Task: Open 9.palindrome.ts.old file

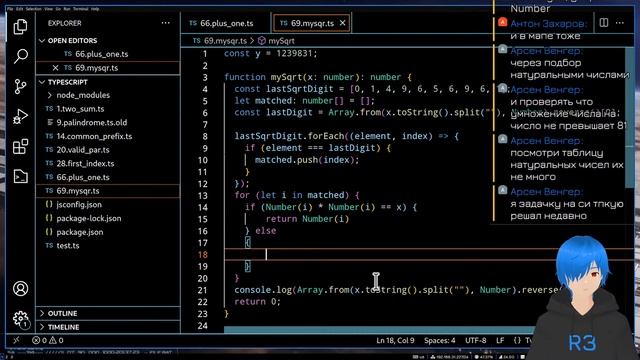Action: (108, 122)
